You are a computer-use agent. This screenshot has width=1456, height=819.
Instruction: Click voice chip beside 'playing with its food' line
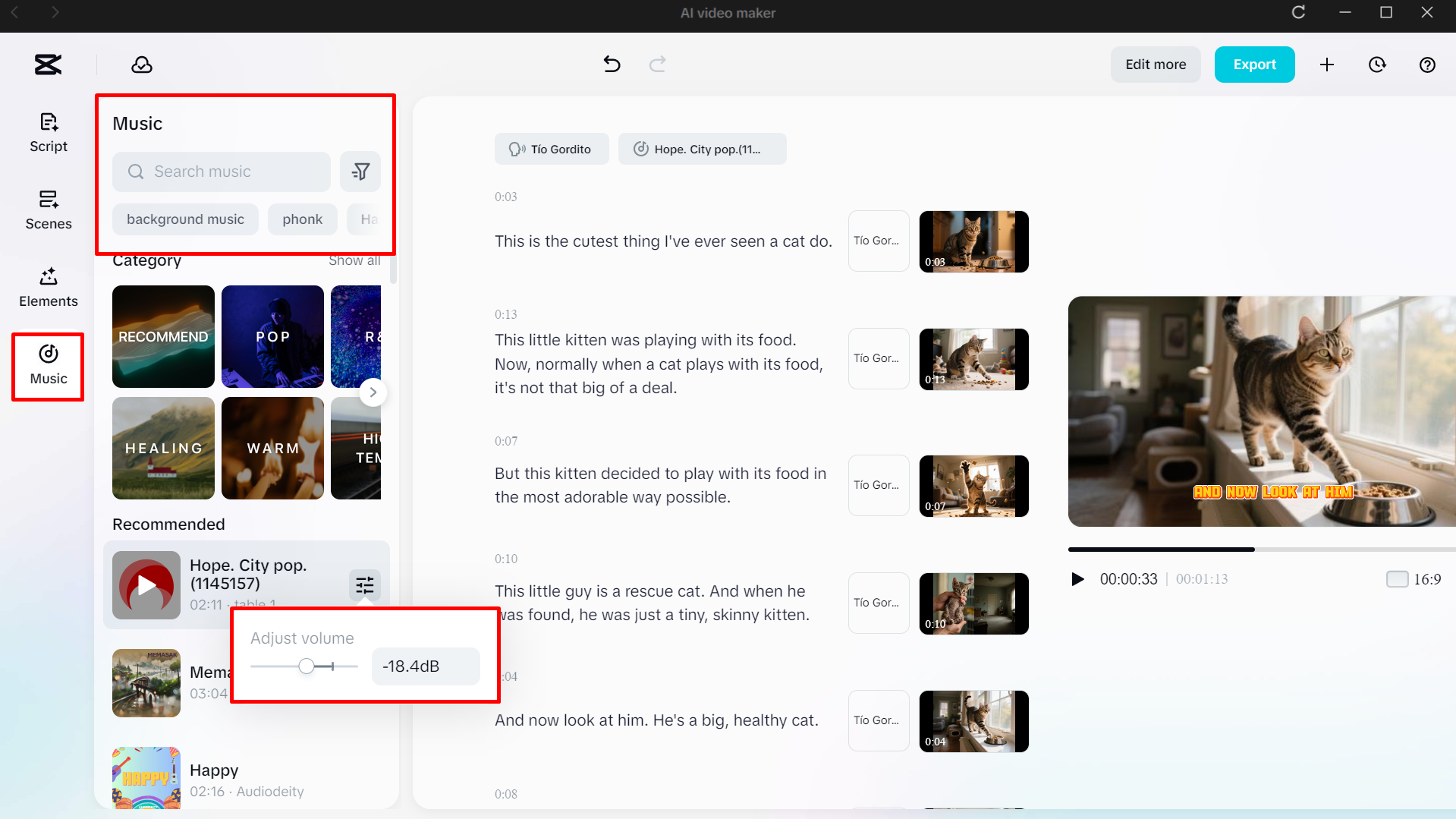pyautogui.click(x=879, y=358)
